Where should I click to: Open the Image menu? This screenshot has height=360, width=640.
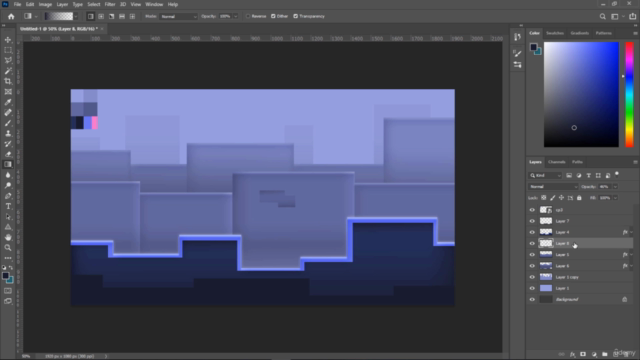click(x=45, y=4)
